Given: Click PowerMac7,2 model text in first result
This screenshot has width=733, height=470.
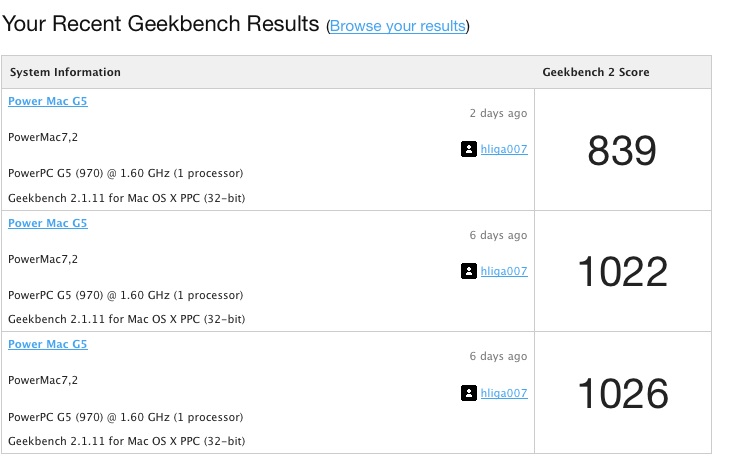Looking at the screenshot, I should point(43,137).
